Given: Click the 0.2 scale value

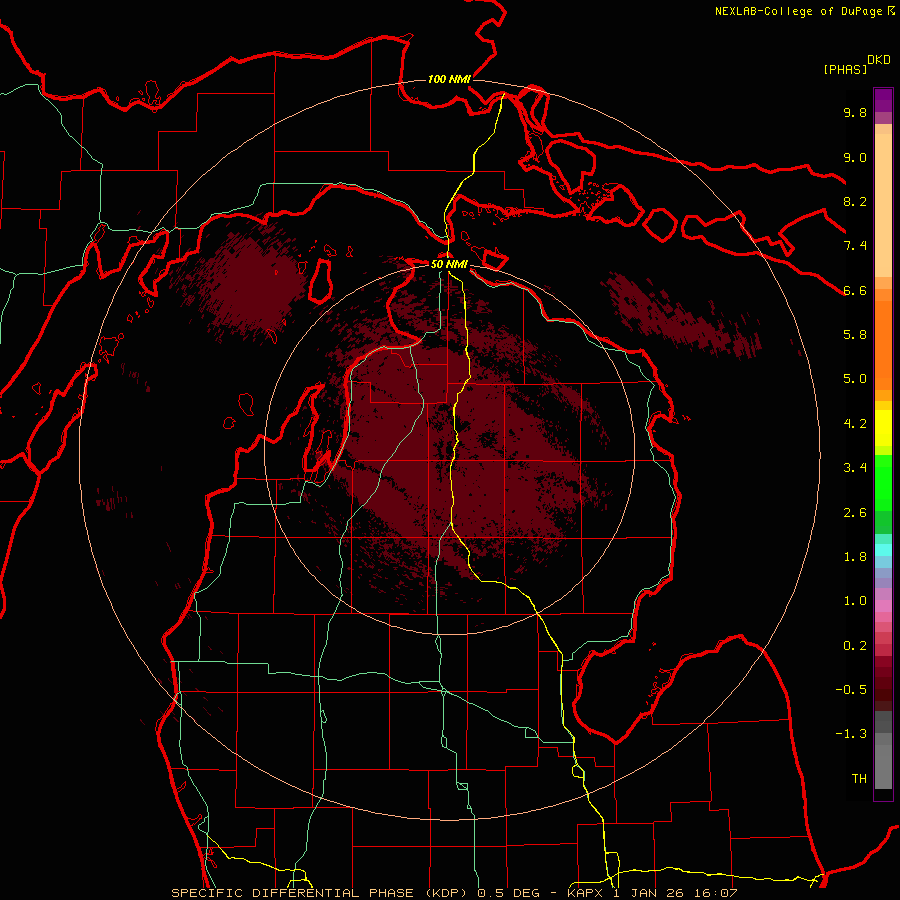Looking at the screenshot, I should 855,645.
